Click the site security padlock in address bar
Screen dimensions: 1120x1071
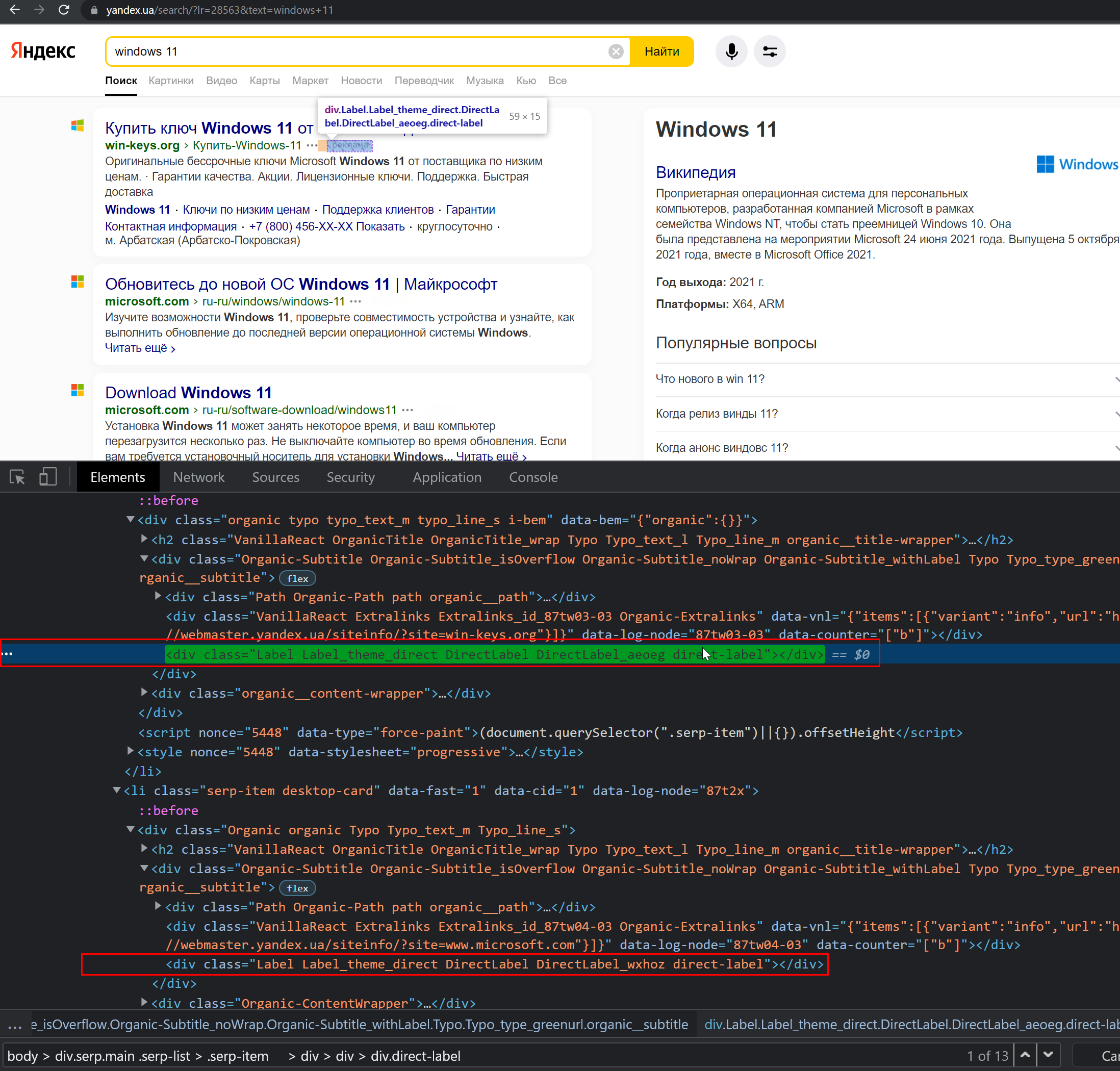(x=94, y=10)
